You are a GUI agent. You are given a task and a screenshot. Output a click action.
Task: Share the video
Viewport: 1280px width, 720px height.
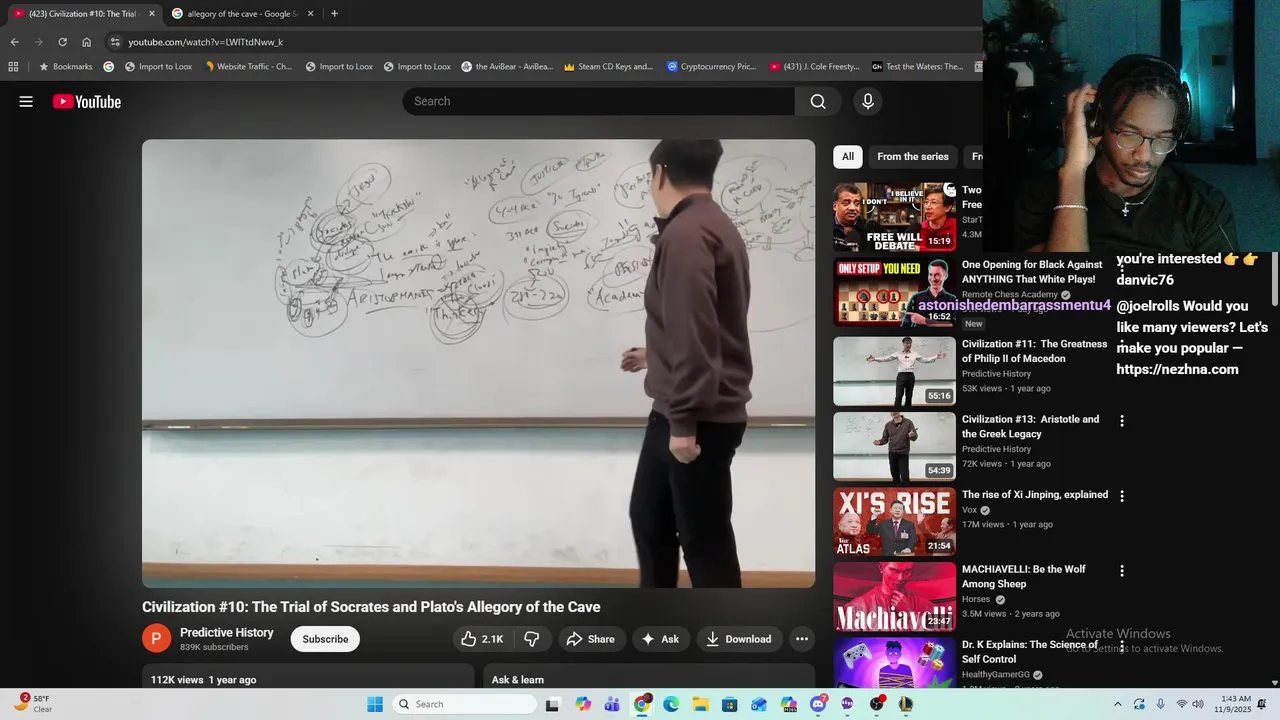point(591,639)
